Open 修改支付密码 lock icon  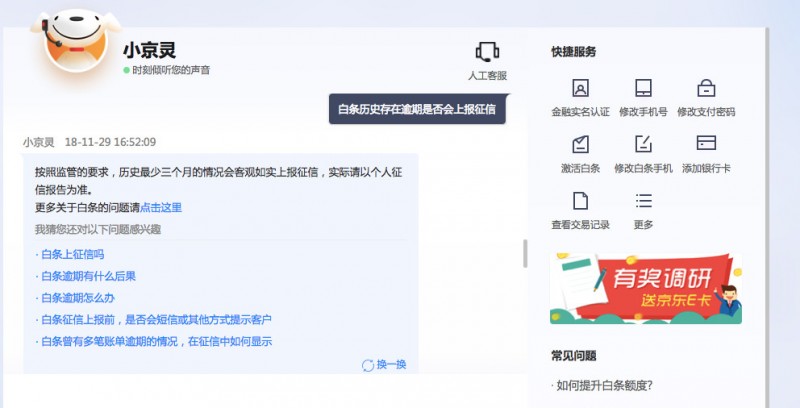(x=706, y=88)
